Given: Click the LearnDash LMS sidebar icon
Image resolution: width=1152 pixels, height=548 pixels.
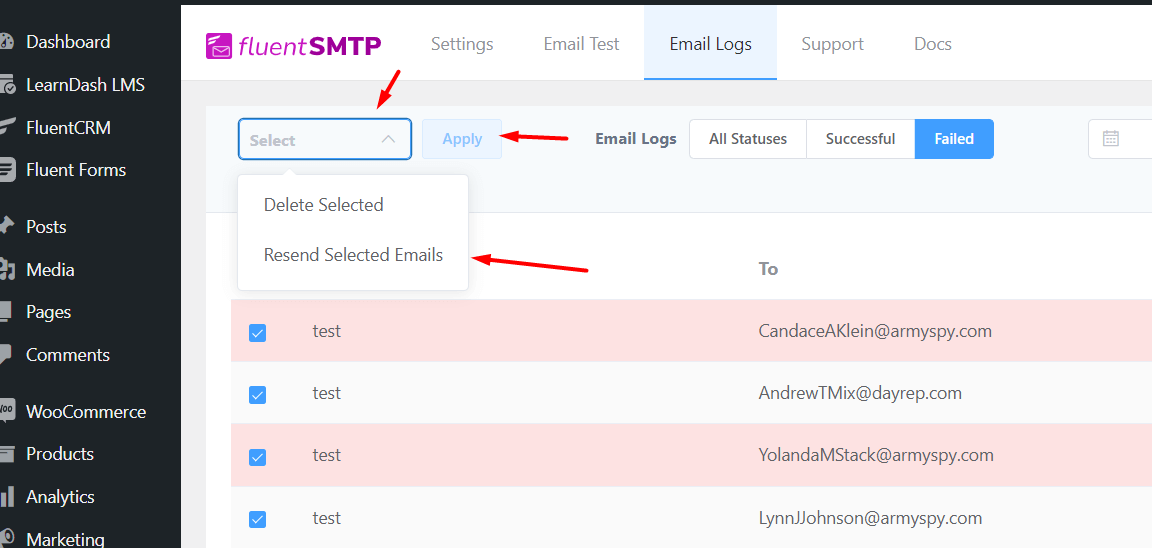Looking at the screenshot, I should pyautogui.click(x=7, y=85).
